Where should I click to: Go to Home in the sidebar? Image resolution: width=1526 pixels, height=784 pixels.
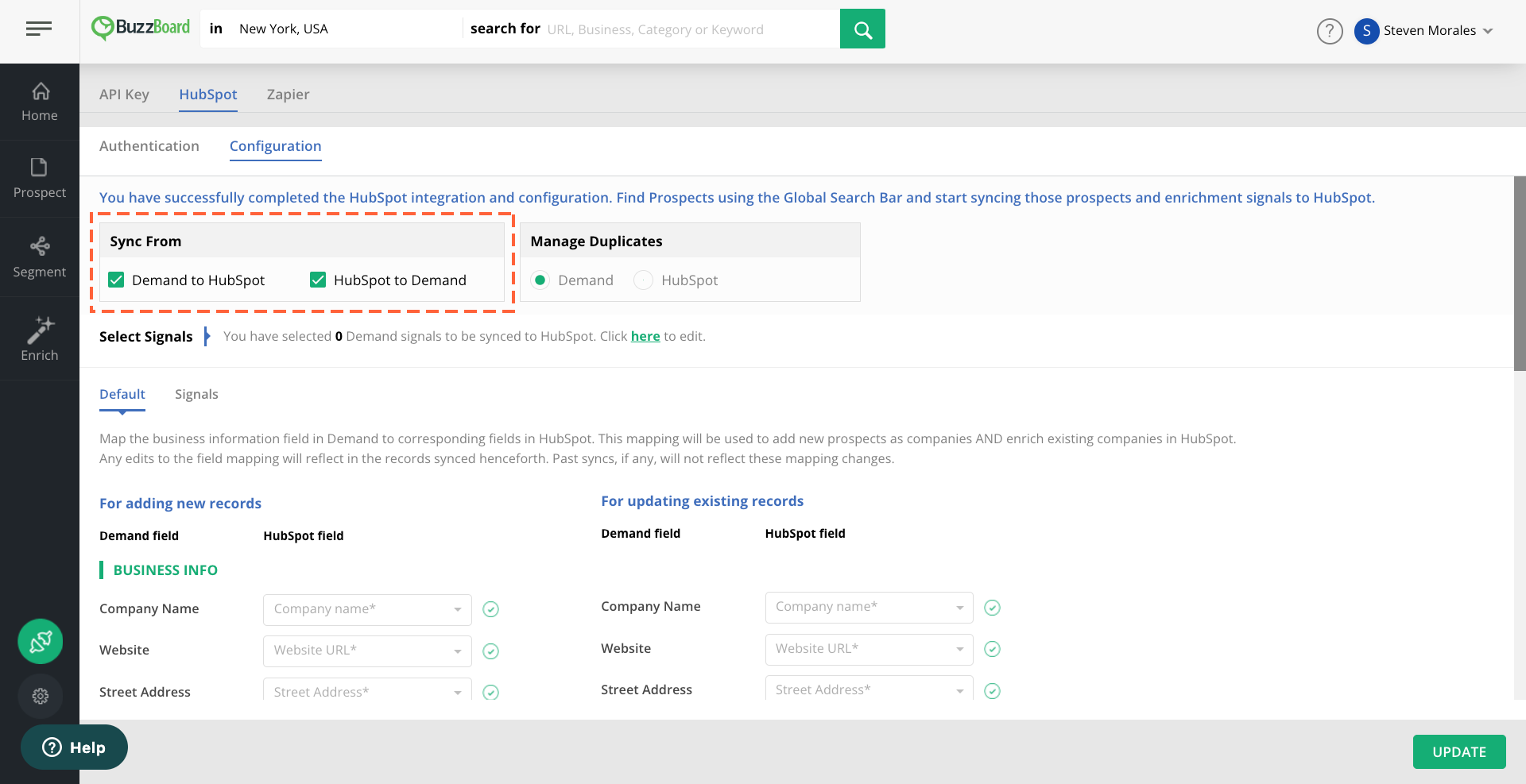(x=40, y=102)
